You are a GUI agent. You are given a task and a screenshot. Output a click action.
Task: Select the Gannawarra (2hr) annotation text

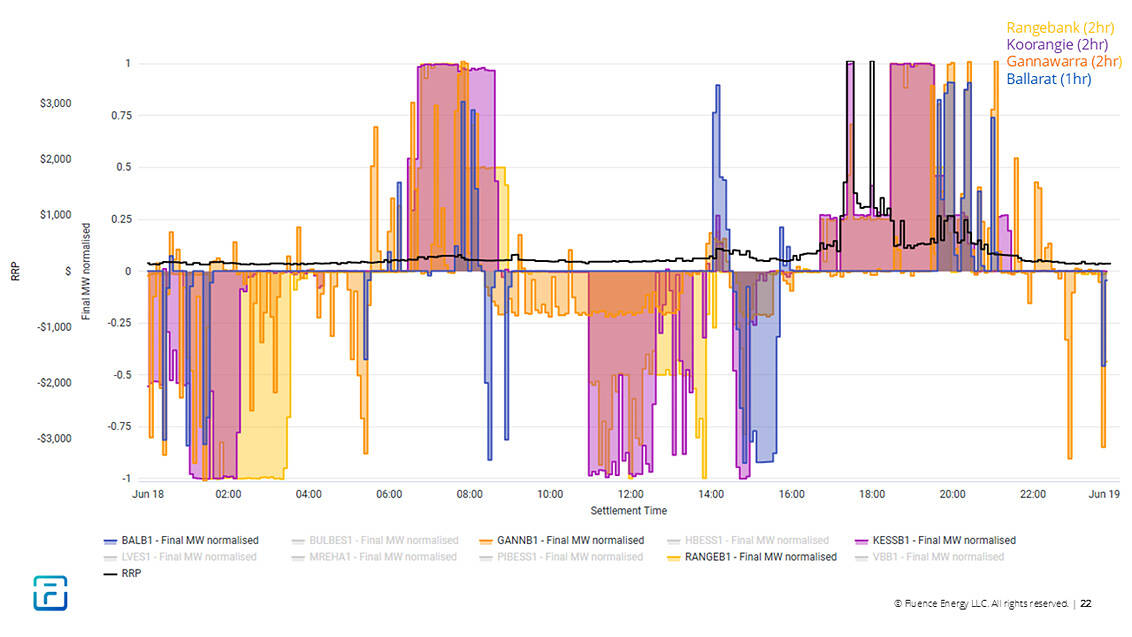[1063, 62]
